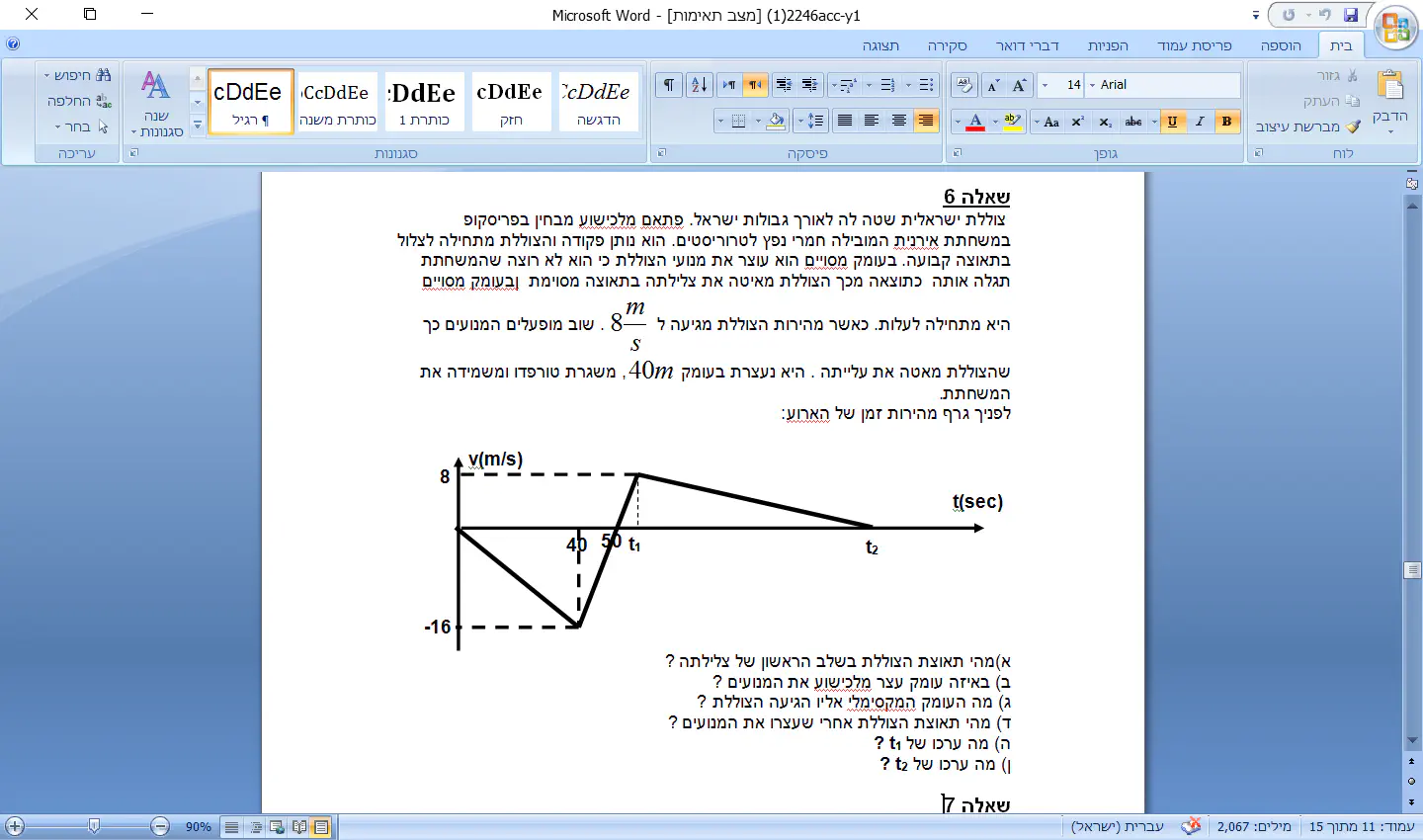Toggle Underline formatting
The height and width of the screenshot is (840, 1423).
point(1172,122)
